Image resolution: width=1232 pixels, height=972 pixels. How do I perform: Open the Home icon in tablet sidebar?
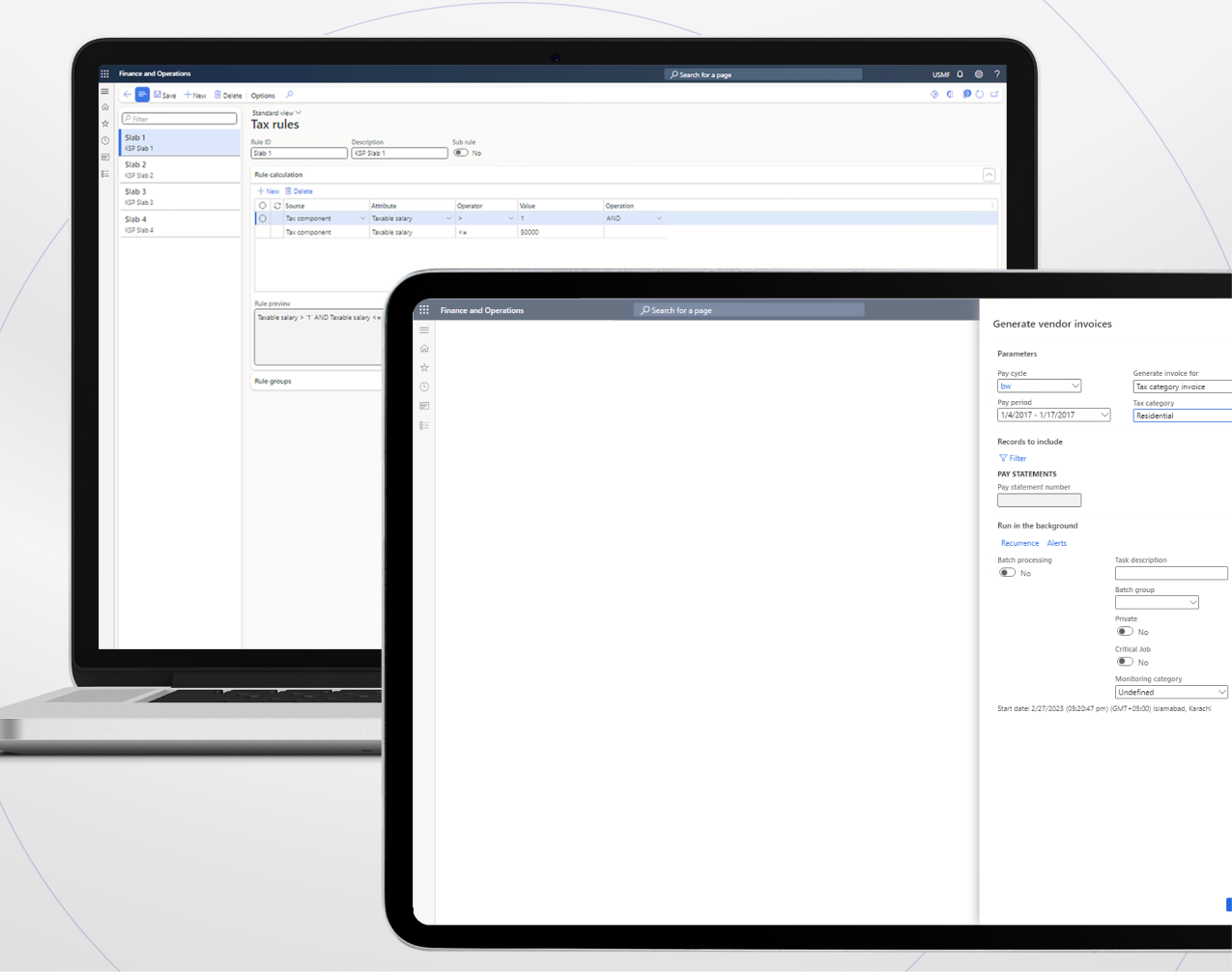[424, 349]
